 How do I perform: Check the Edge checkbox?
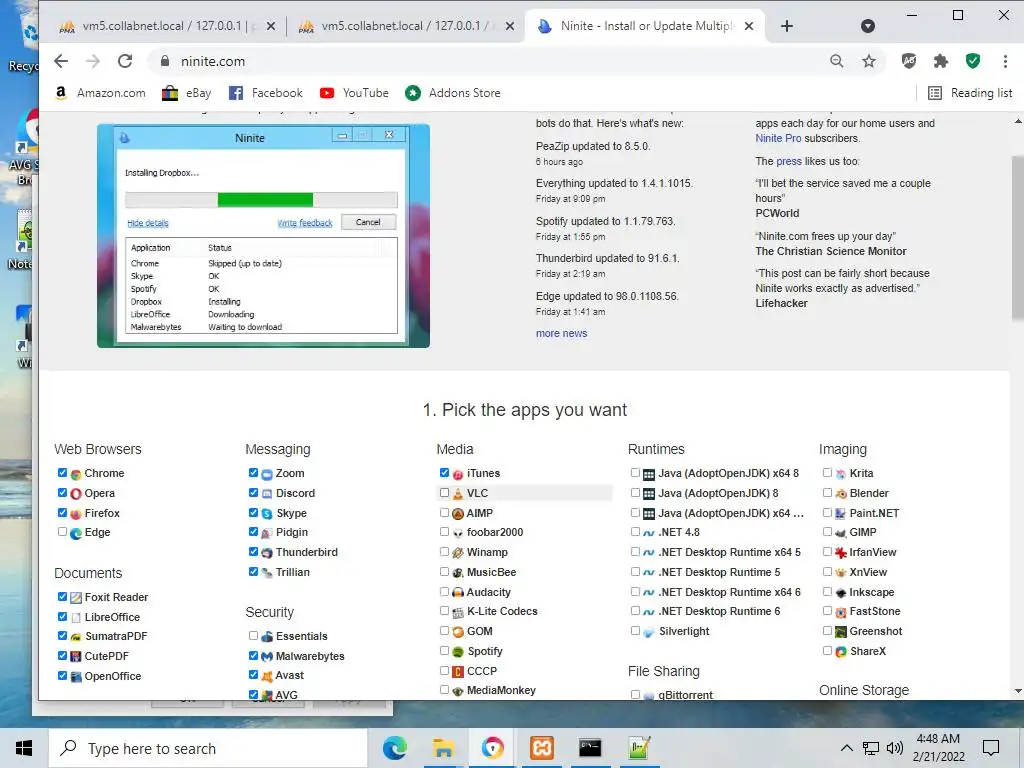(x=62, y=532)
